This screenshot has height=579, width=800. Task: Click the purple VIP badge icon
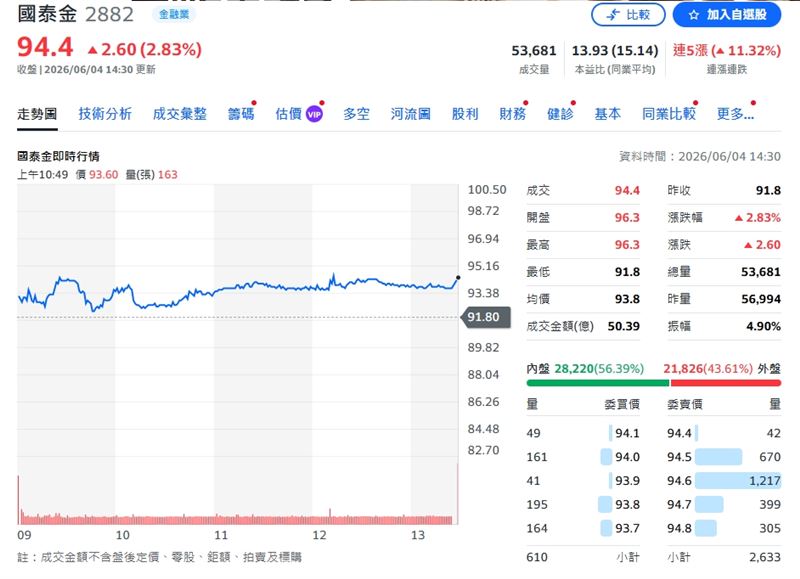tap(314, 114)
